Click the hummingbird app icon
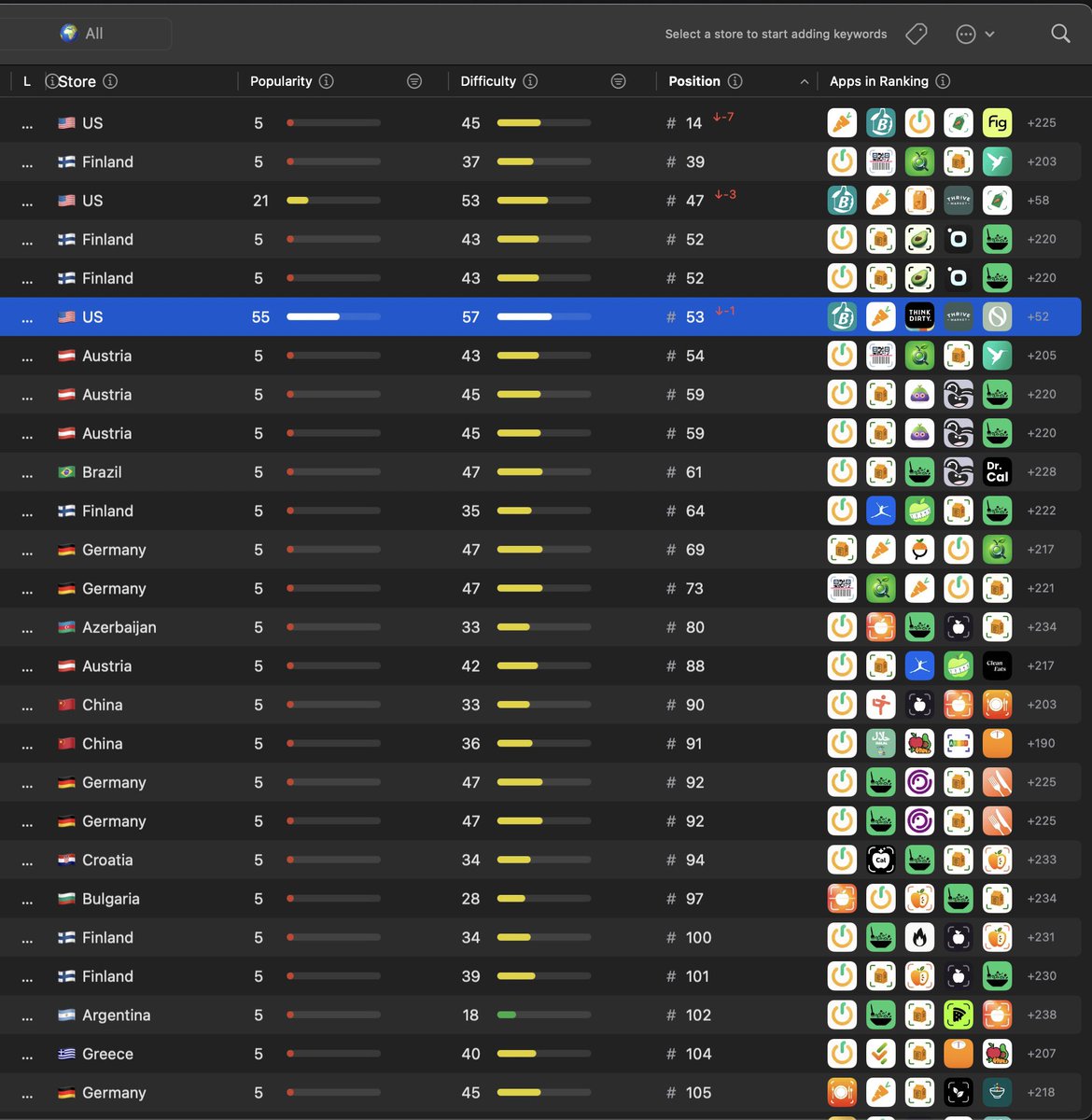This screenshot has height=1120, width=1092. [x=997, y=161]
